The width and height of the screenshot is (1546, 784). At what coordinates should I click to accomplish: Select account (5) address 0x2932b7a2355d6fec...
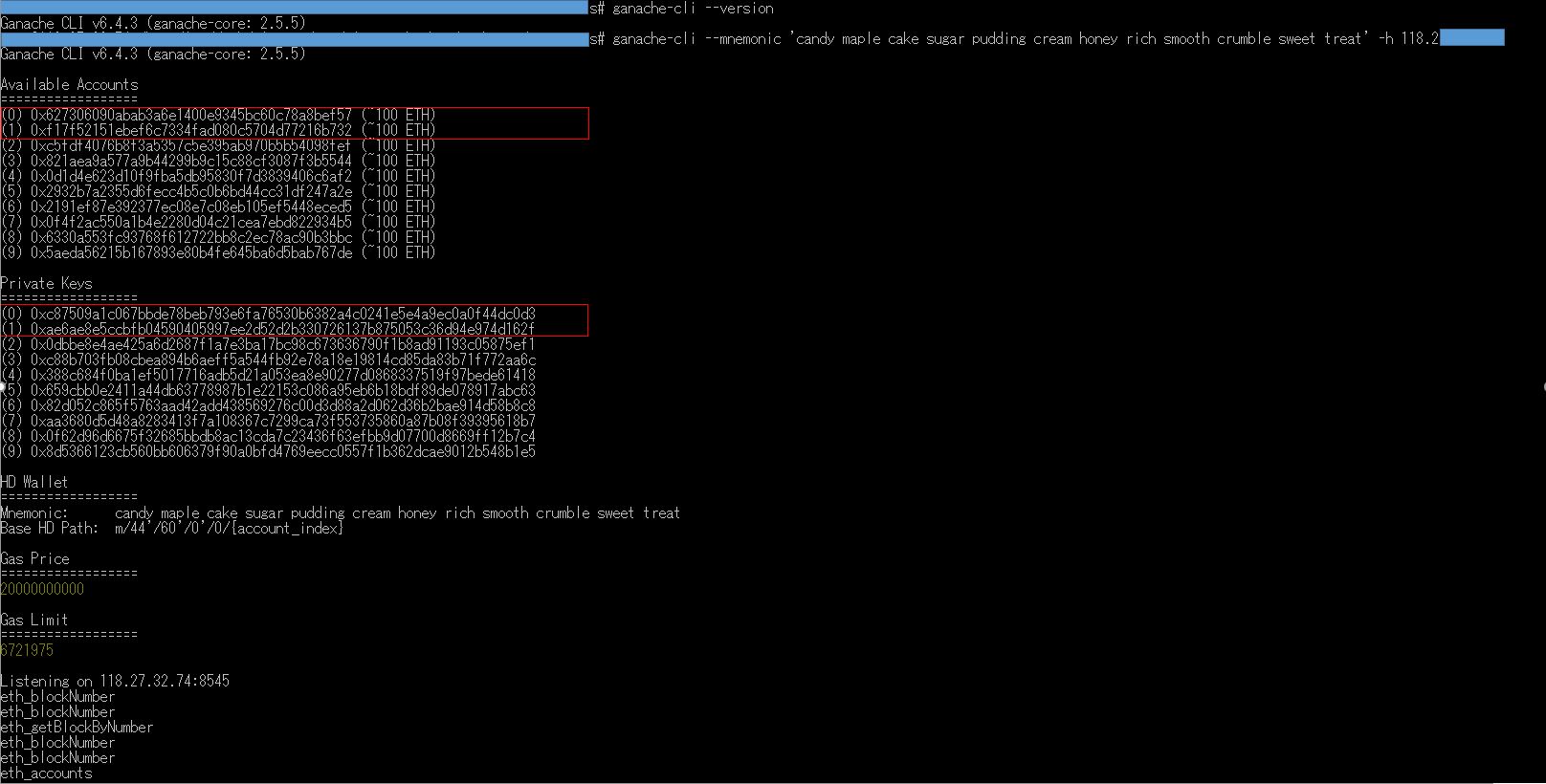191,192
